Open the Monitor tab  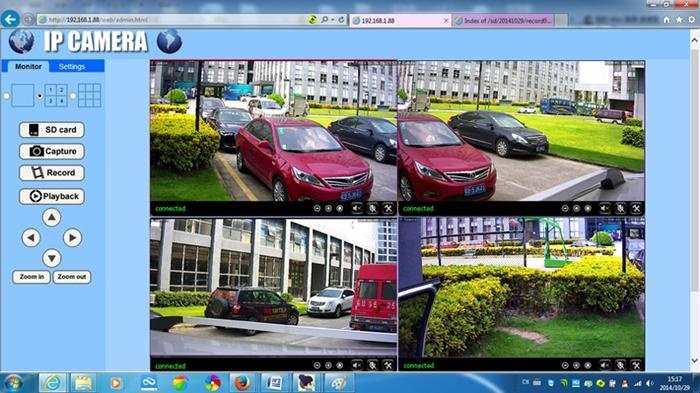28,67
